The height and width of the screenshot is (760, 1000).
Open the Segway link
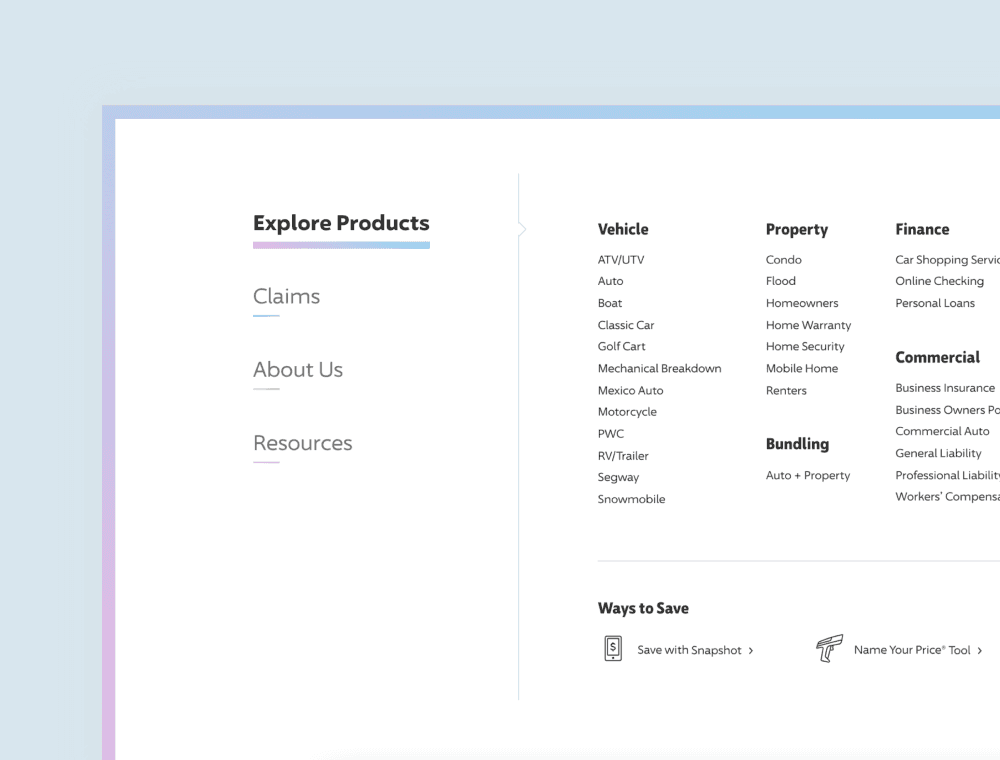[618, 478]
